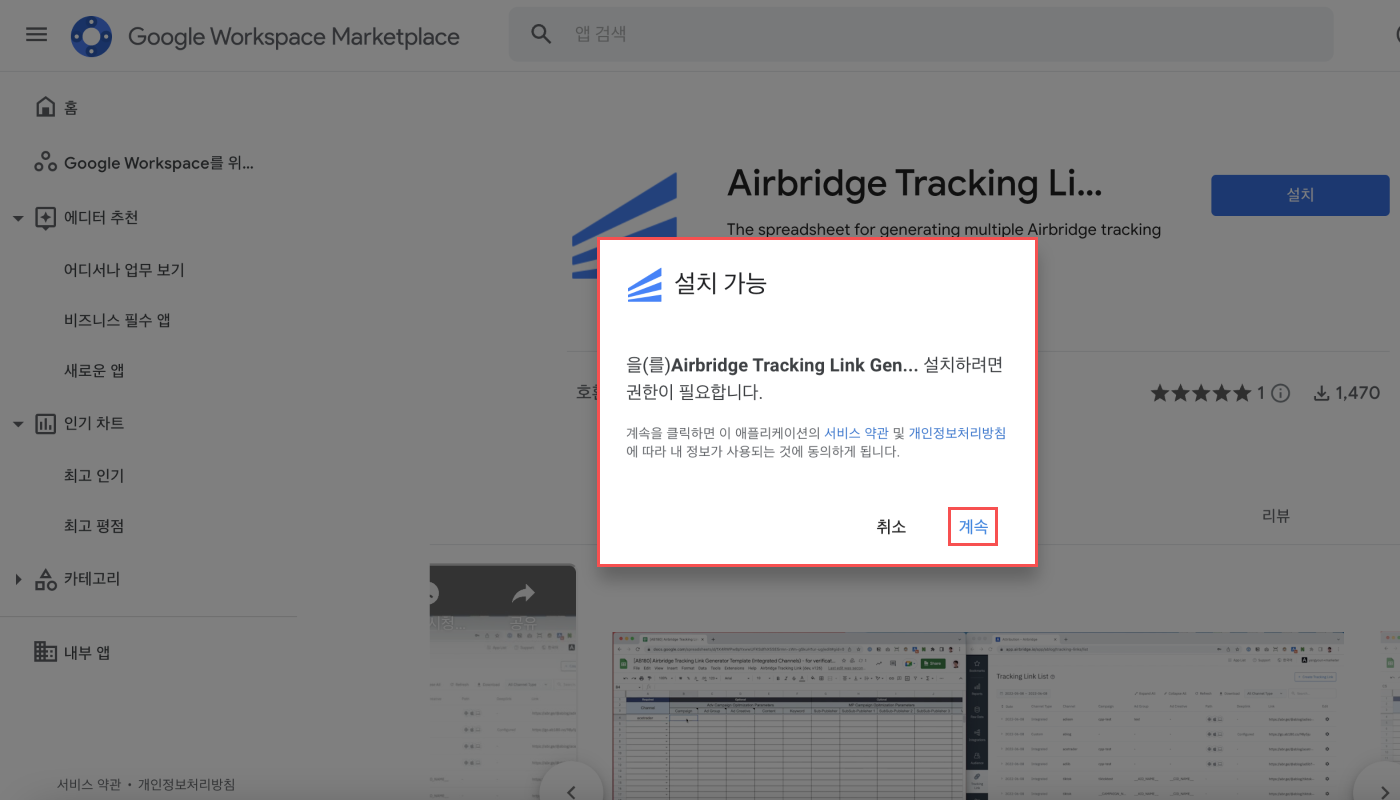Collapse the 에디터 추천 section arrow
1400x800 pixels.
17,218
